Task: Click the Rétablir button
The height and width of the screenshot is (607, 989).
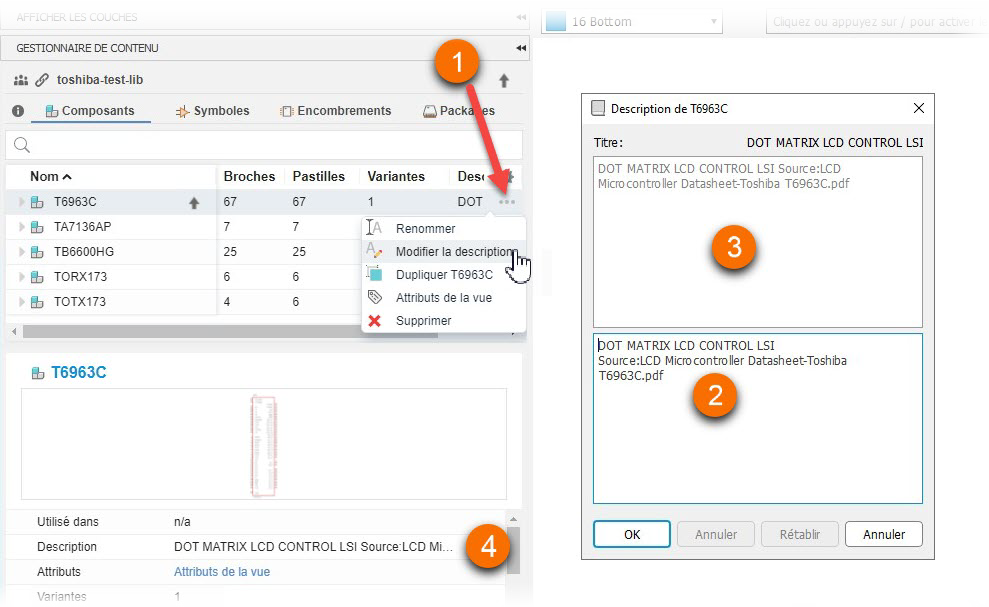Action: point(800,534)
